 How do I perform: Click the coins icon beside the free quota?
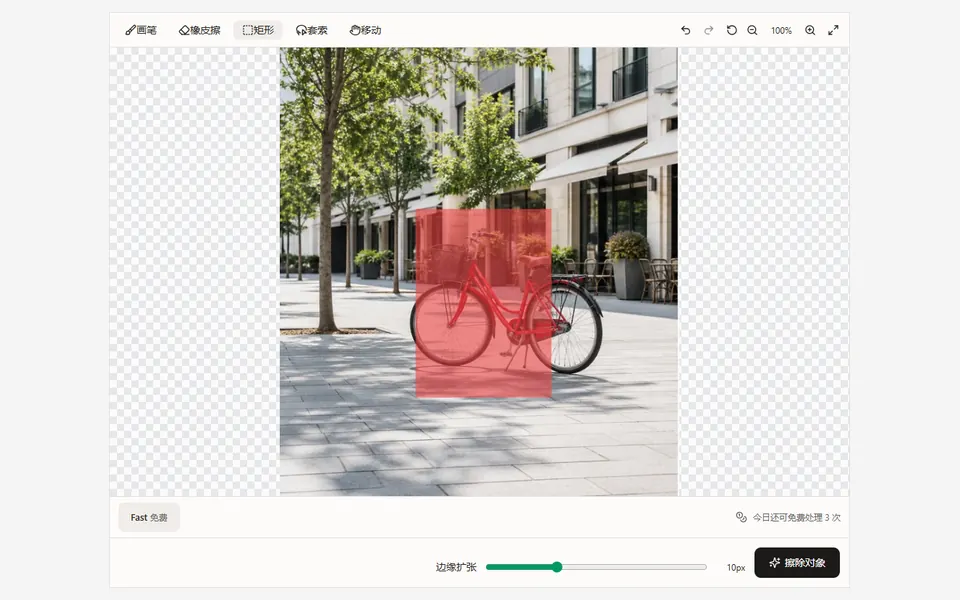[741, 517]
